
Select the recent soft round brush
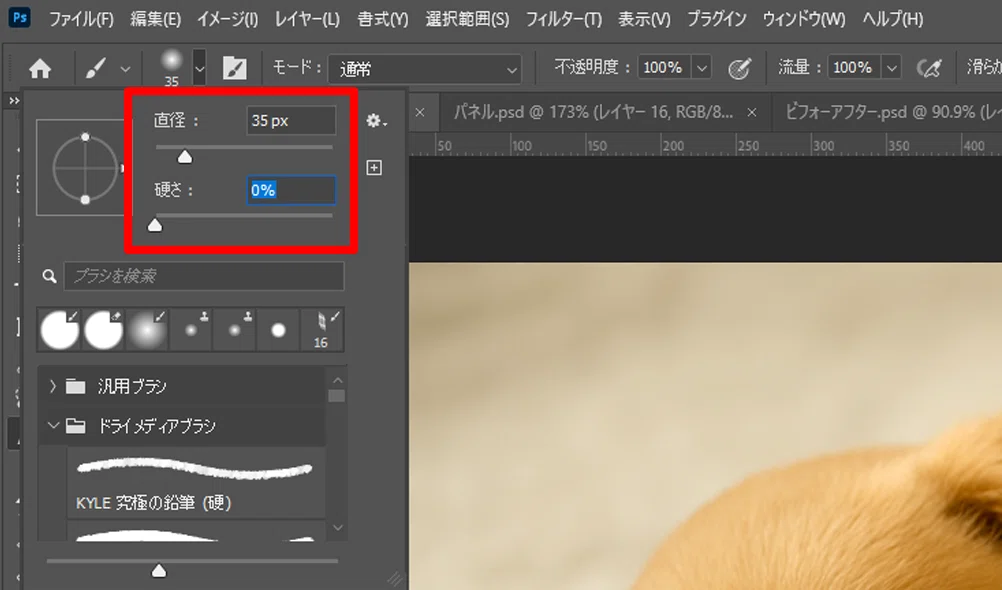pos(146,330)
